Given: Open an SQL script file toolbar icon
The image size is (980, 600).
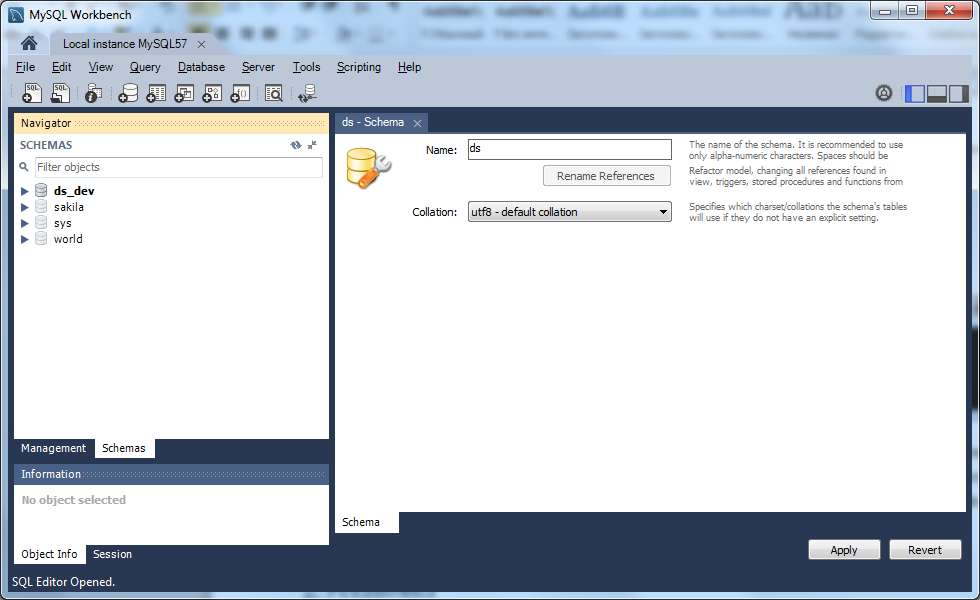Looking at the screenshot, I should click(x=60, y=93).
